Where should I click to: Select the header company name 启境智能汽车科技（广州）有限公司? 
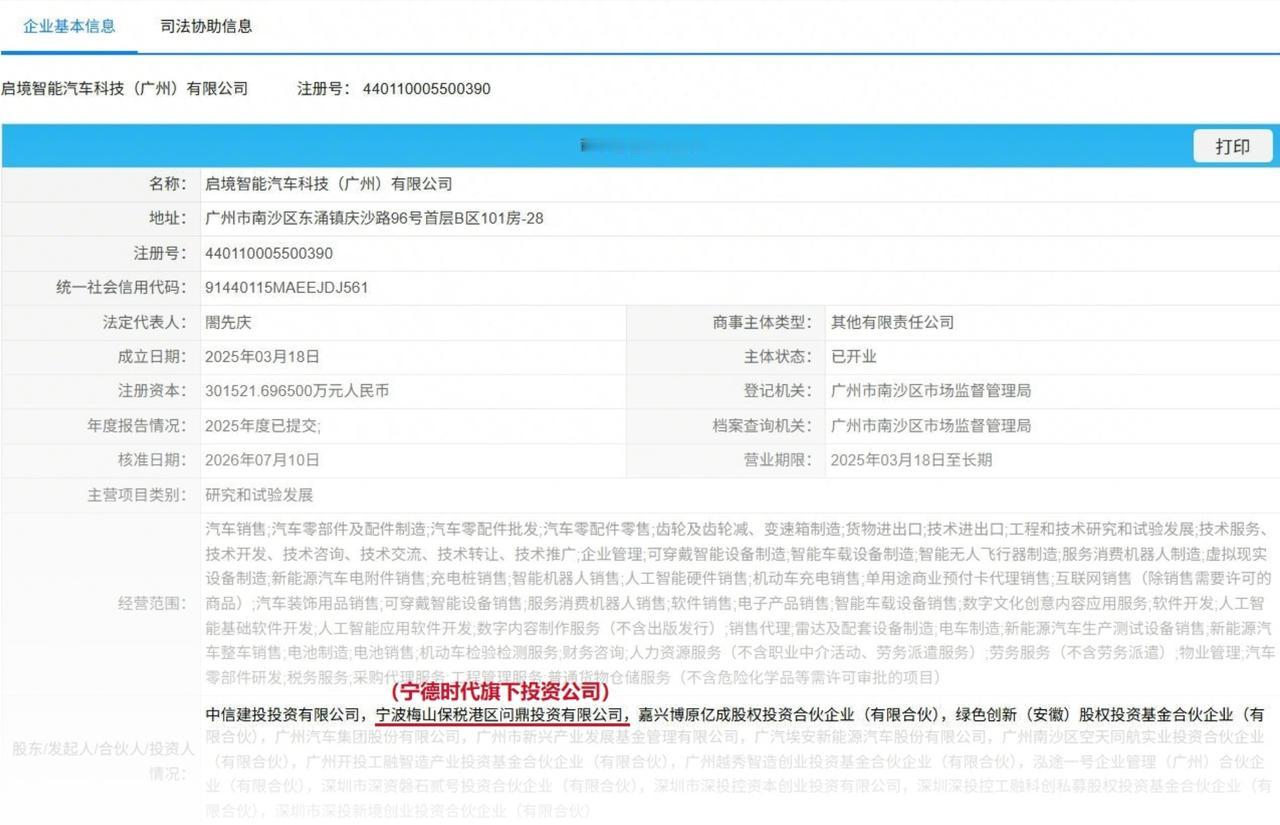124,89
